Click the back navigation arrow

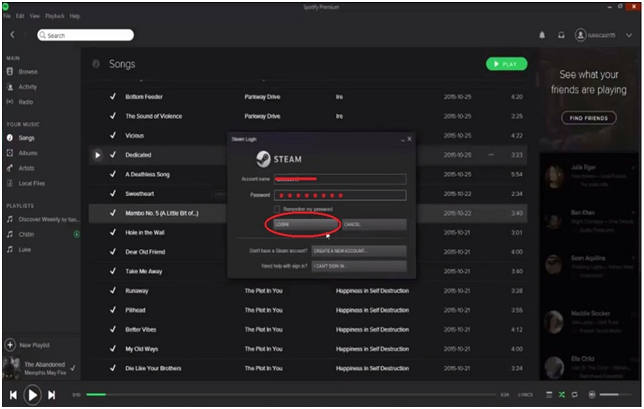12,35
